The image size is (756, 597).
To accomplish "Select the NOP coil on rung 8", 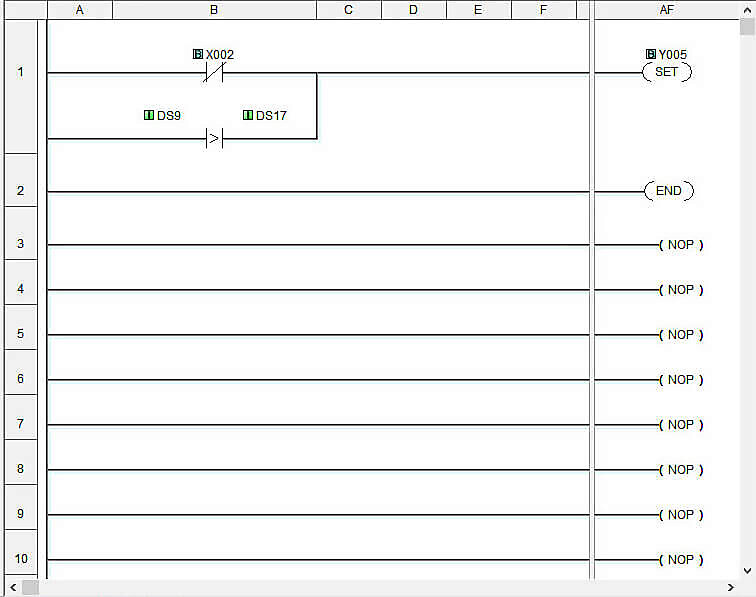I will pyautogui.click(x=681, y=470).
